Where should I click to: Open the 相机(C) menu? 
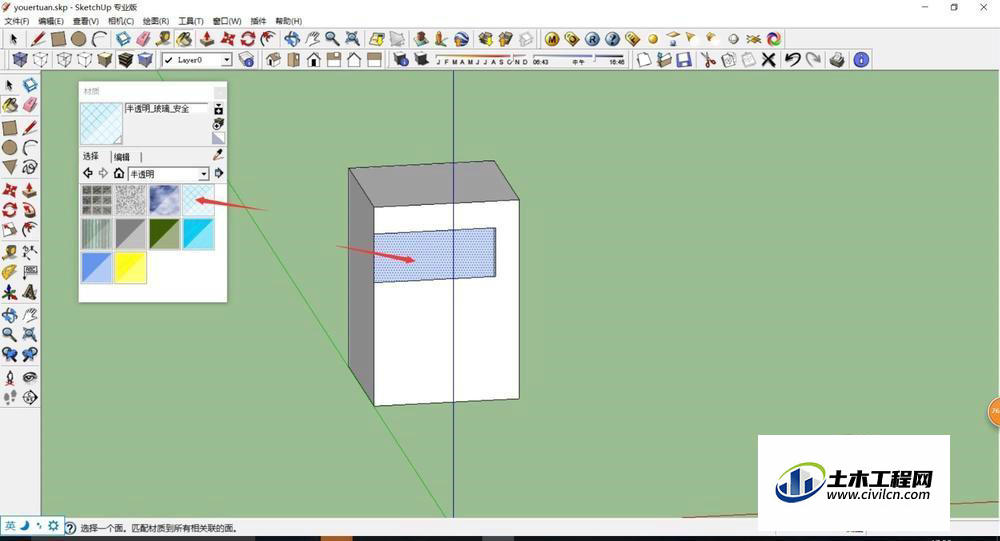[x=121, y=21]
